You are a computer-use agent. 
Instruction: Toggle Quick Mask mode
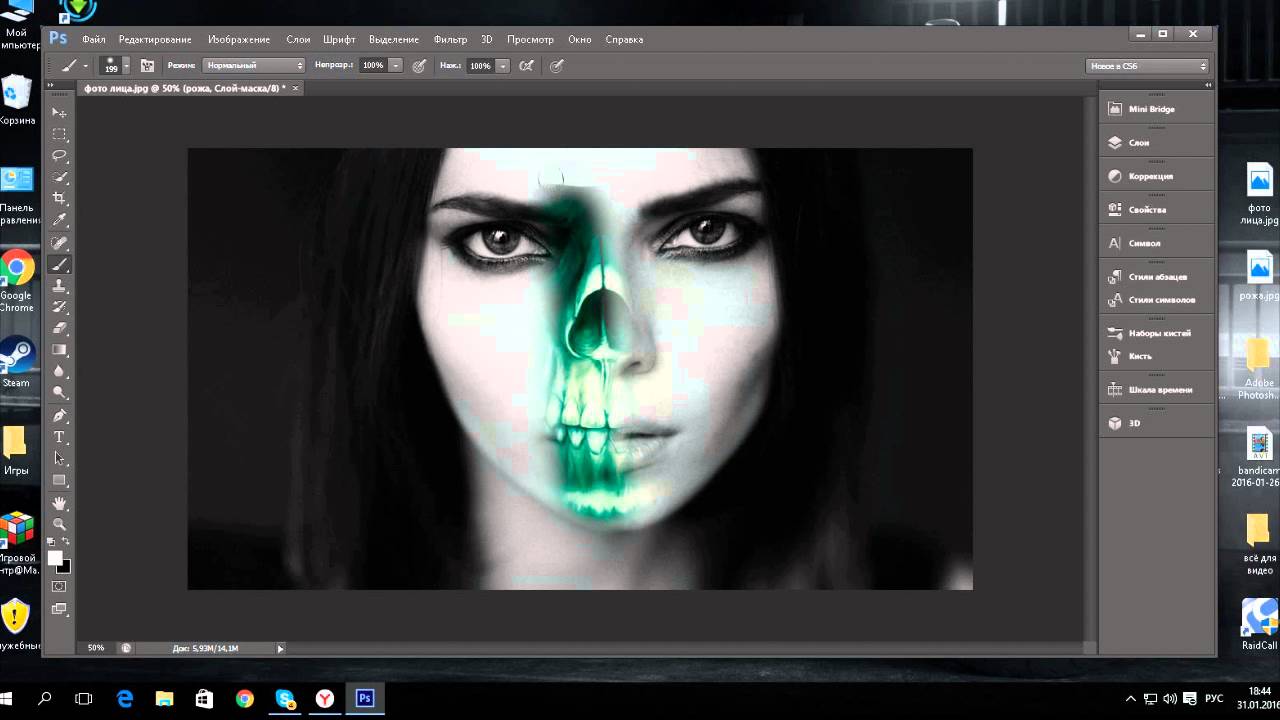click(x=60, y=586)
